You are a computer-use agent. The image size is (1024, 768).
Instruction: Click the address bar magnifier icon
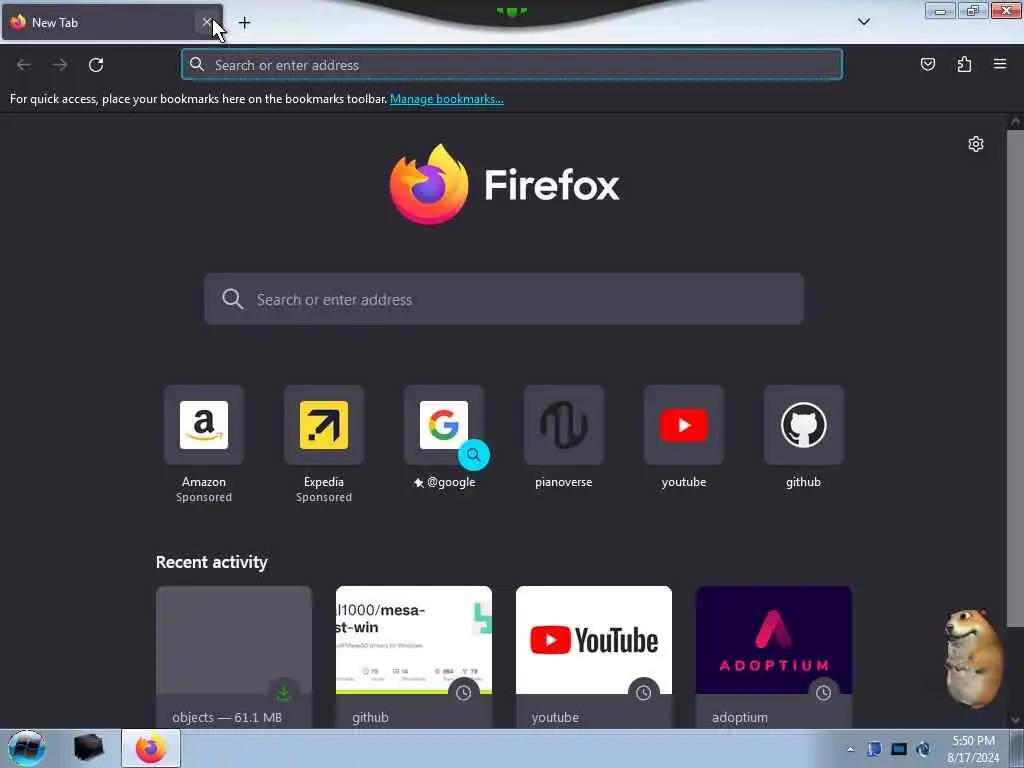click(197, 65)
